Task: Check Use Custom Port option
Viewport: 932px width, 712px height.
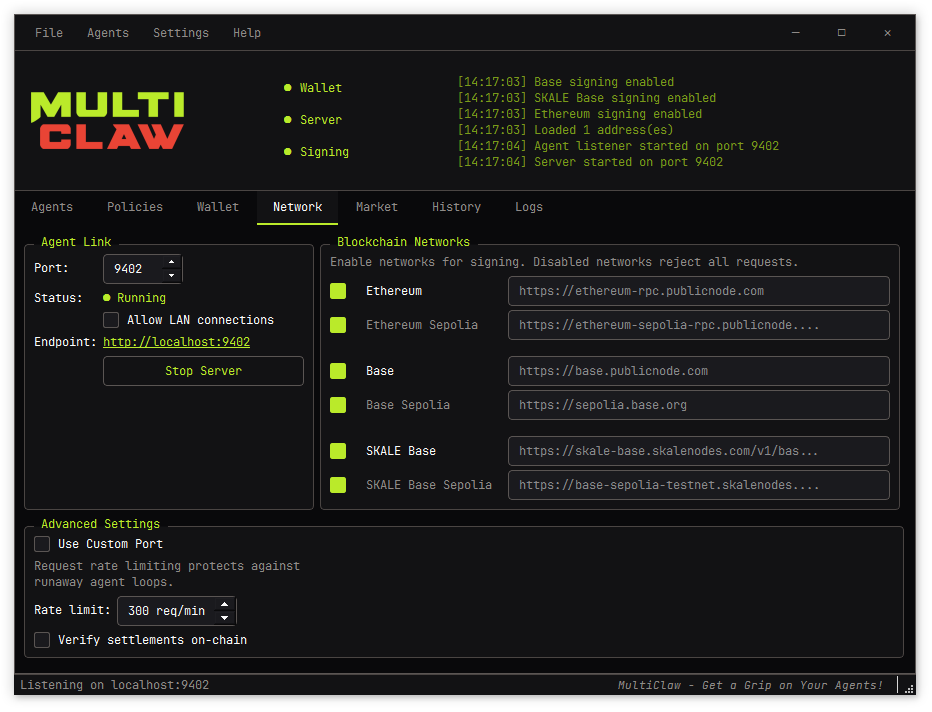Action: pyautogui.click(x=42, y=544)
